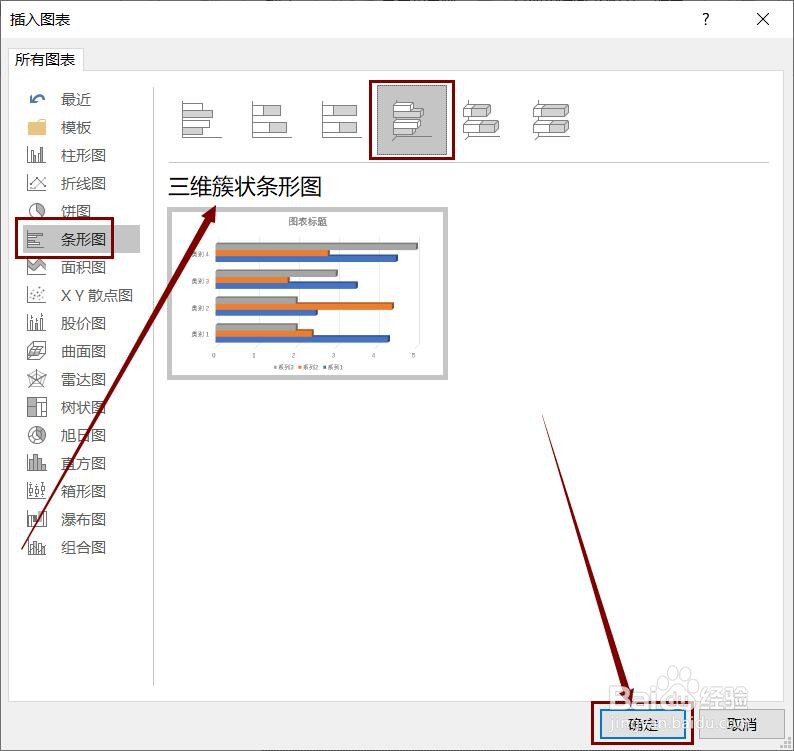Choose 条形图 chart category label
Viewport: 794px width, 751px height.
pyautogui.click(x=84, y=239)
